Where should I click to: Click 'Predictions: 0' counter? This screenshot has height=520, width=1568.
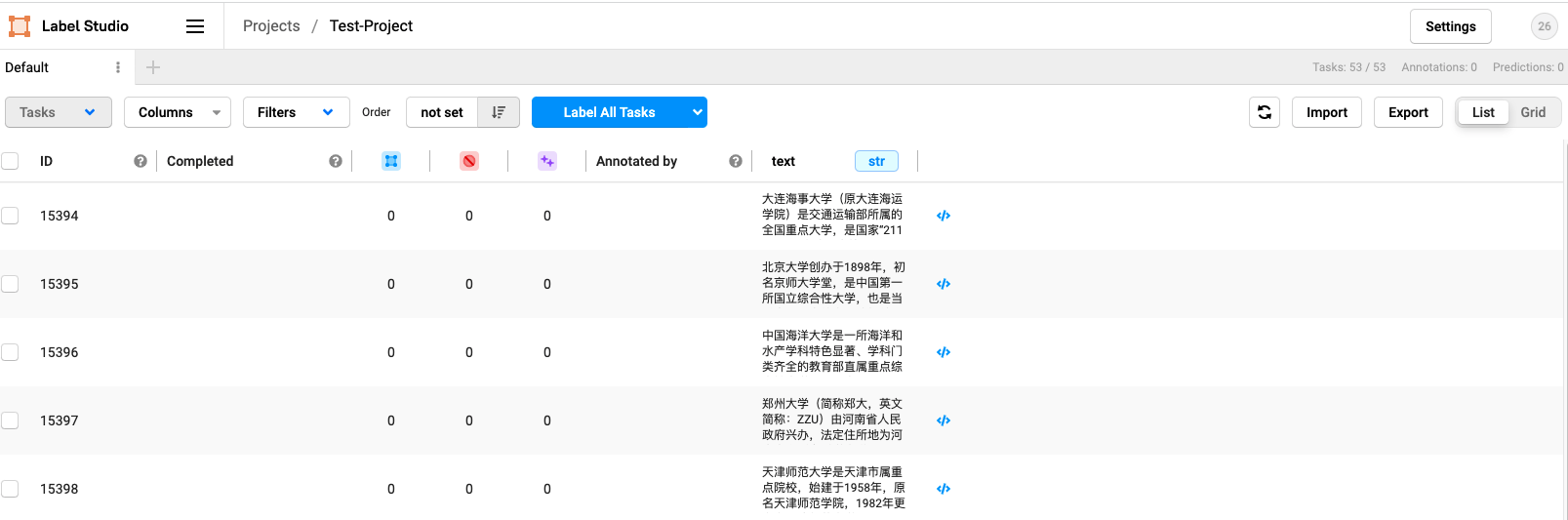[x=1528, y=67]
